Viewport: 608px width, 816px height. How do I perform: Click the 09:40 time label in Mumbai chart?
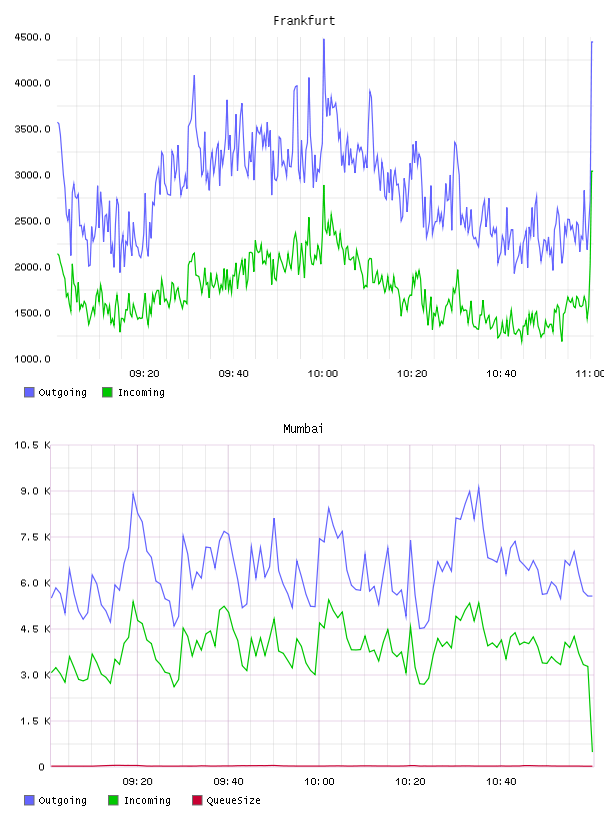[228, 781]
